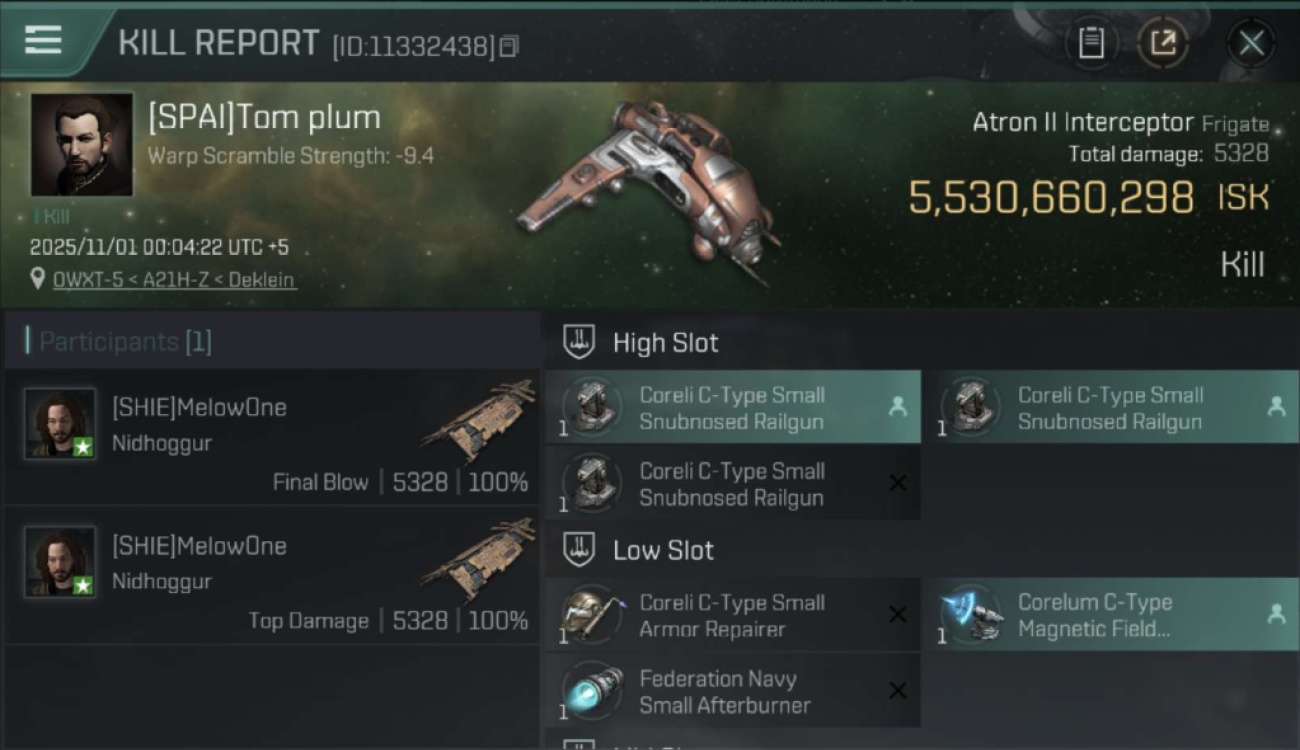Click the Coreli C-Type Small Armor Repairer
This screenshot has height=750, width=1300.
(x=732, y=616)
